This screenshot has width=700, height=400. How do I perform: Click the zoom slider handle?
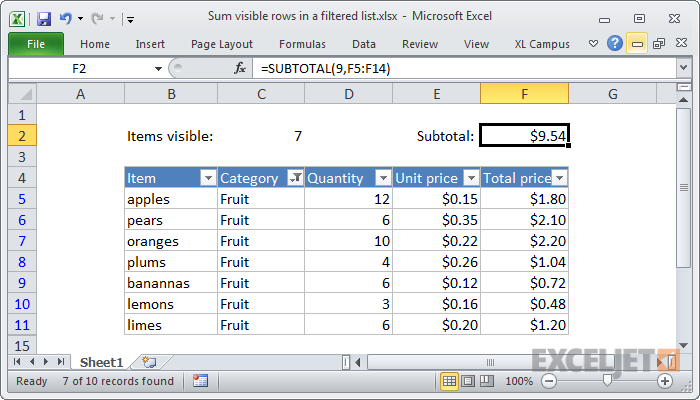click(x=607, y=381)
